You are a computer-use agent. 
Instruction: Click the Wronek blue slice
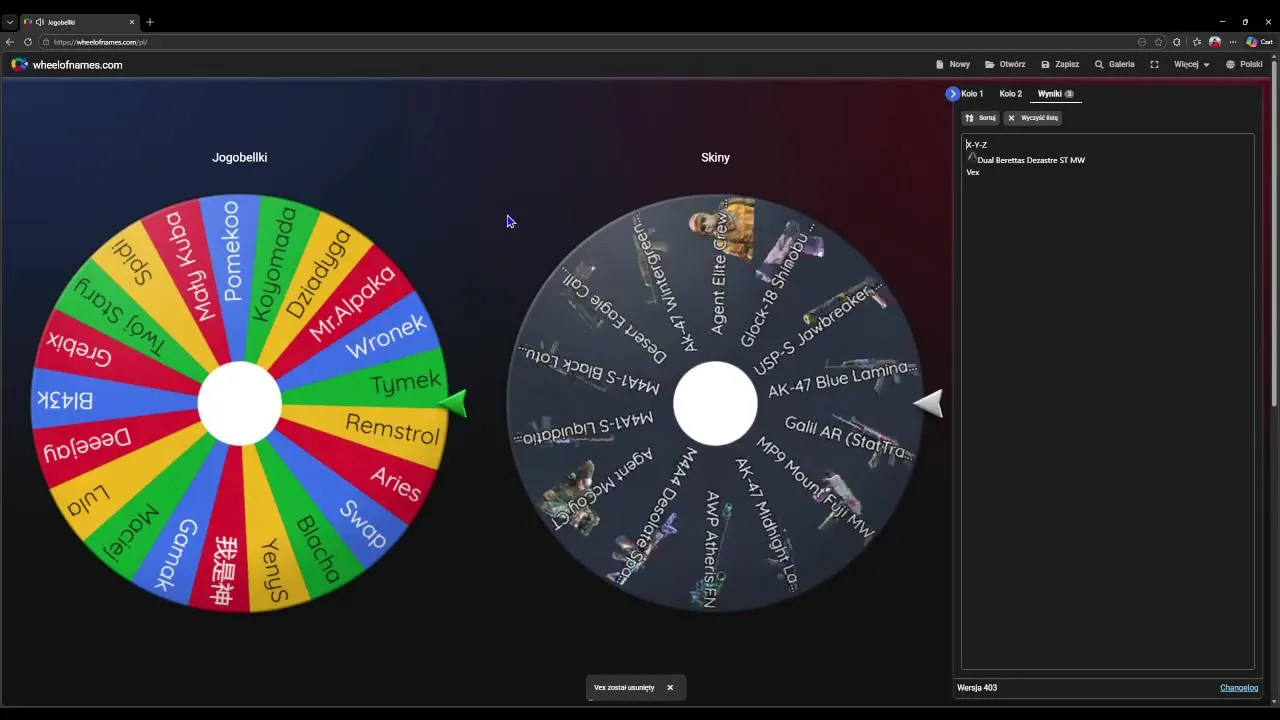click(x=385, y=337)
